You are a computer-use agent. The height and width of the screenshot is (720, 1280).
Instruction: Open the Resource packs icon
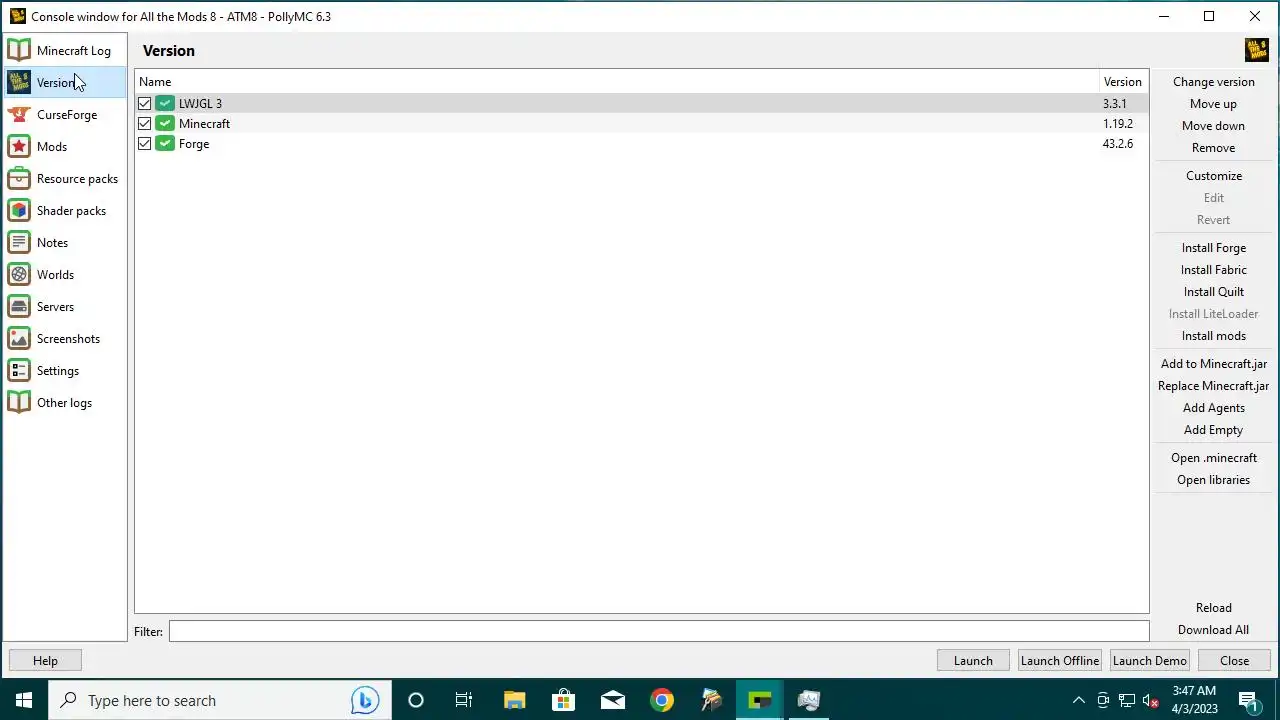pyautogui.click(x=19, y=179)
